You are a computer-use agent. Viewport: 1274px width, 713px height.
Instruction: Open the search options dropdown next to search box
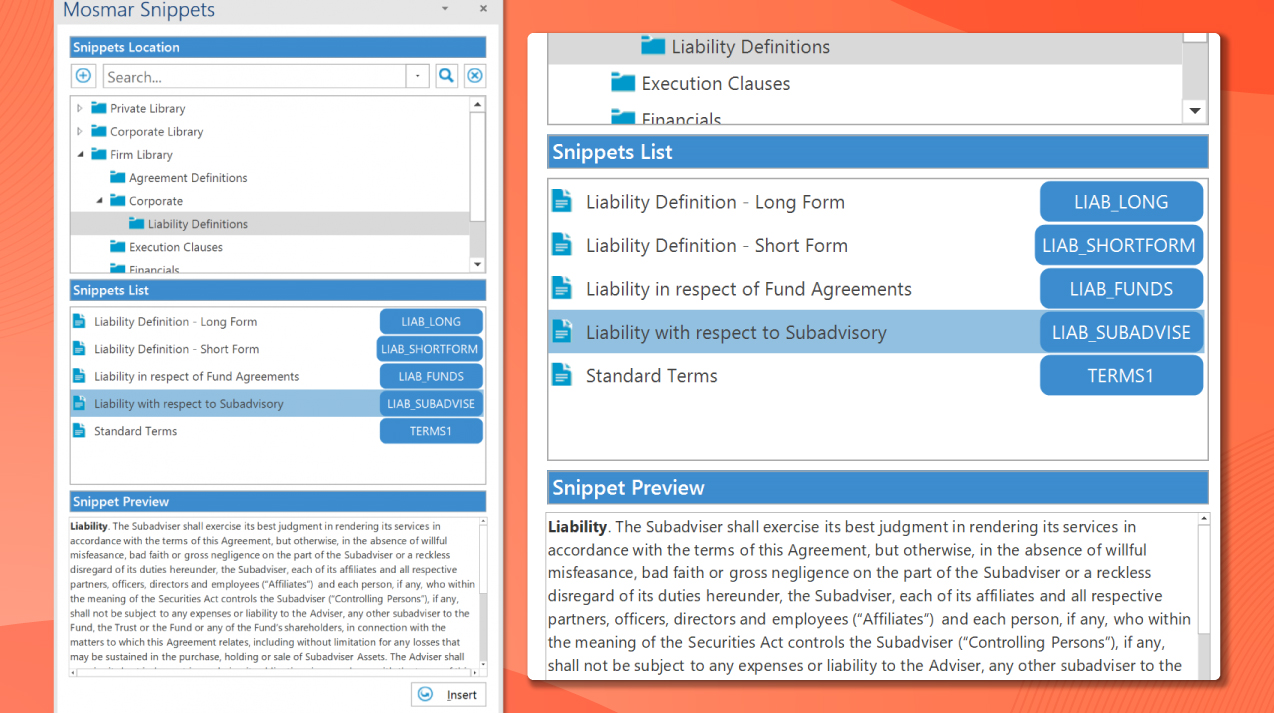click(x=417, y=76)
